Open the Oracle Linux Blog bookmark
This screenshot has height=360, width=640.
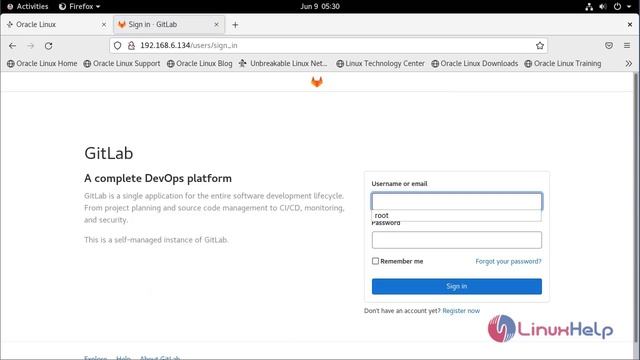[x=200, y=64]
